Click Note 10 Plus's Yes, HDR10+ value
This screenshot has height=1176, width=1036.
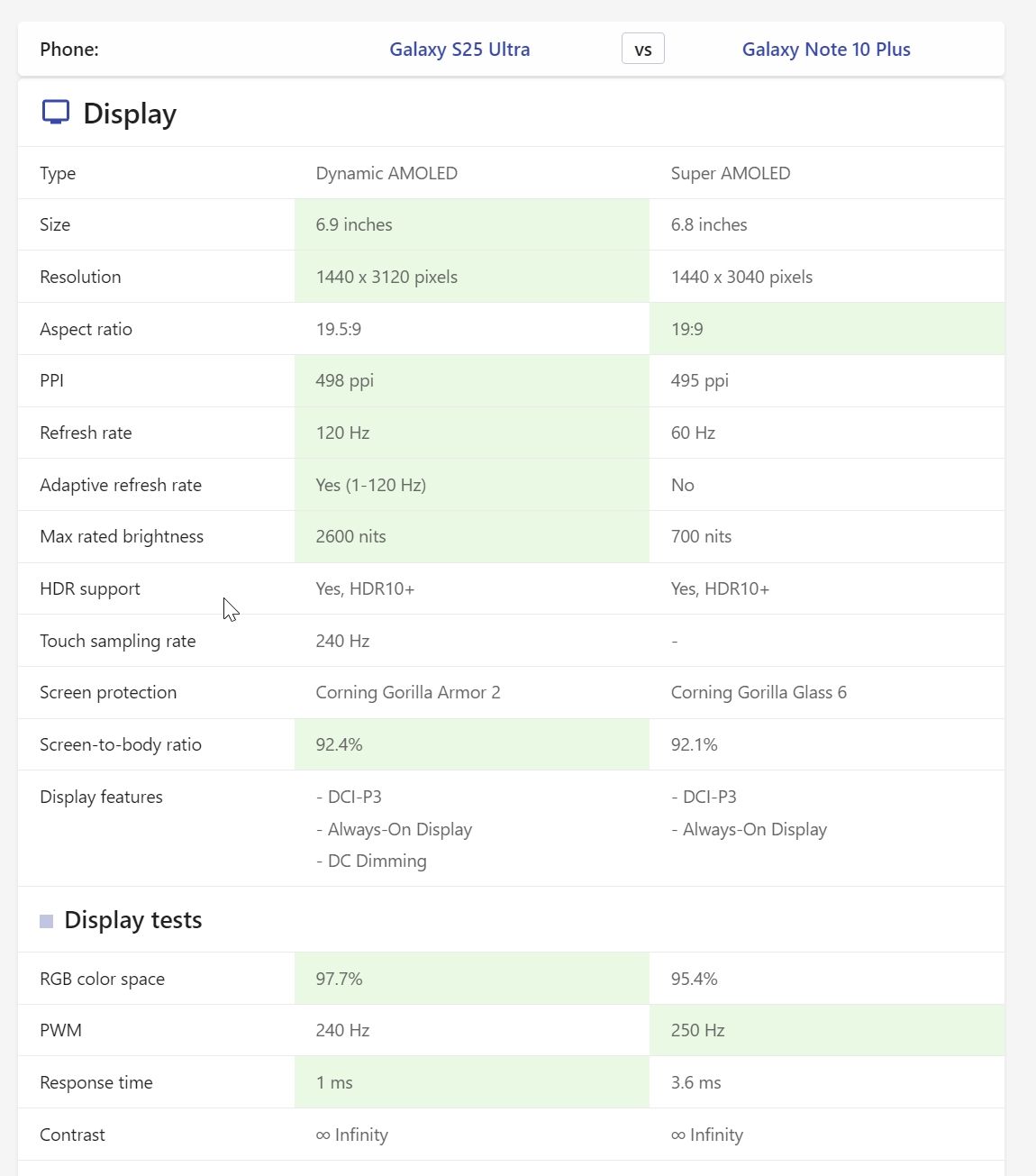[x=721, y=588]
